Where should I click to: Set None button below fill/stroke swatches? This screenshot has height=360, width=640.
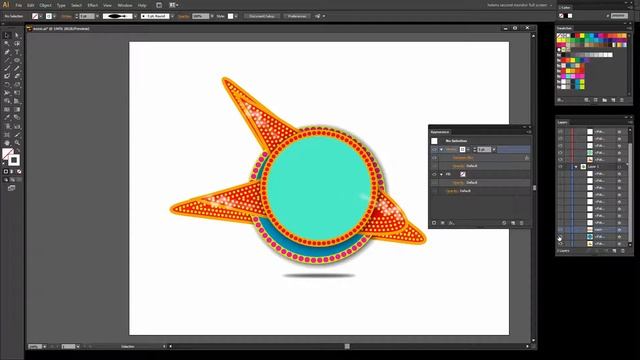tap(19, 172)
